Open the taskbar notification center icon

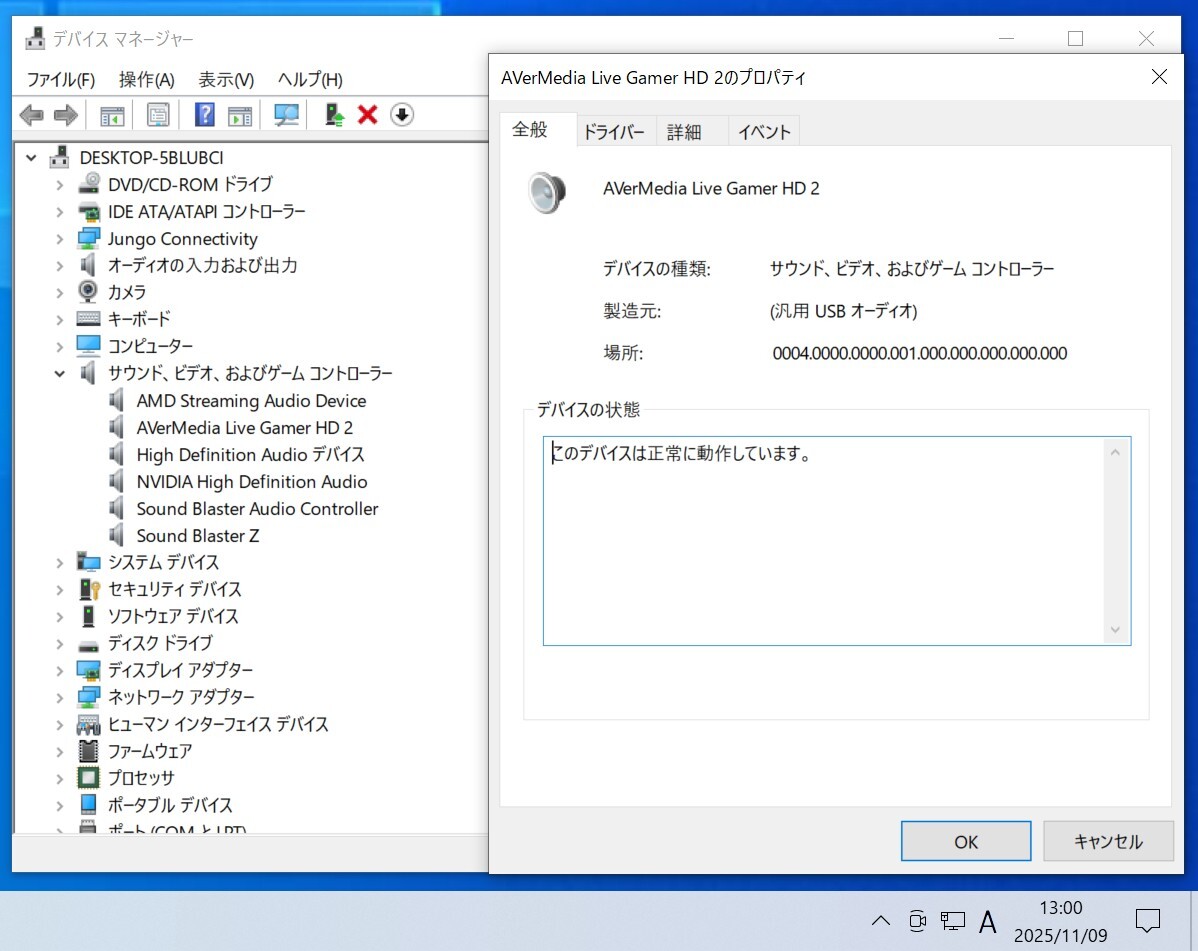coord(1148,920)
